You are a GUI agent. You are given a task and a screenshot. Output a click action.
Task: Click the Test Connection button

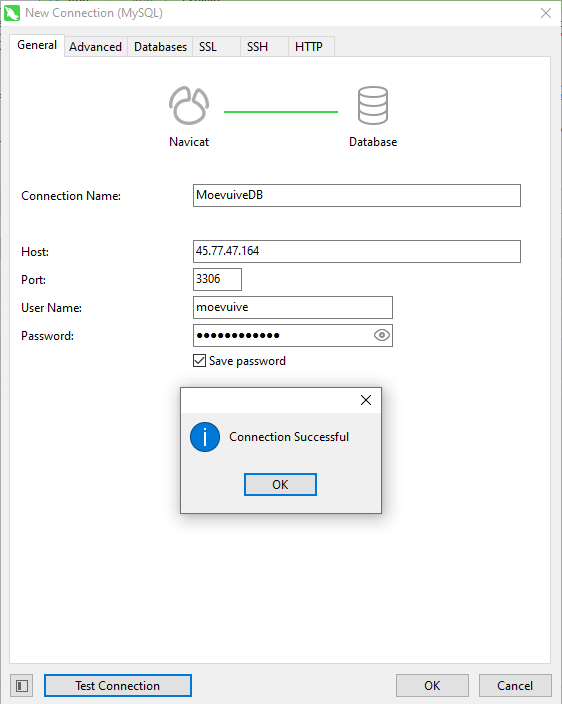pyautogui.click(x=118, y=686)
